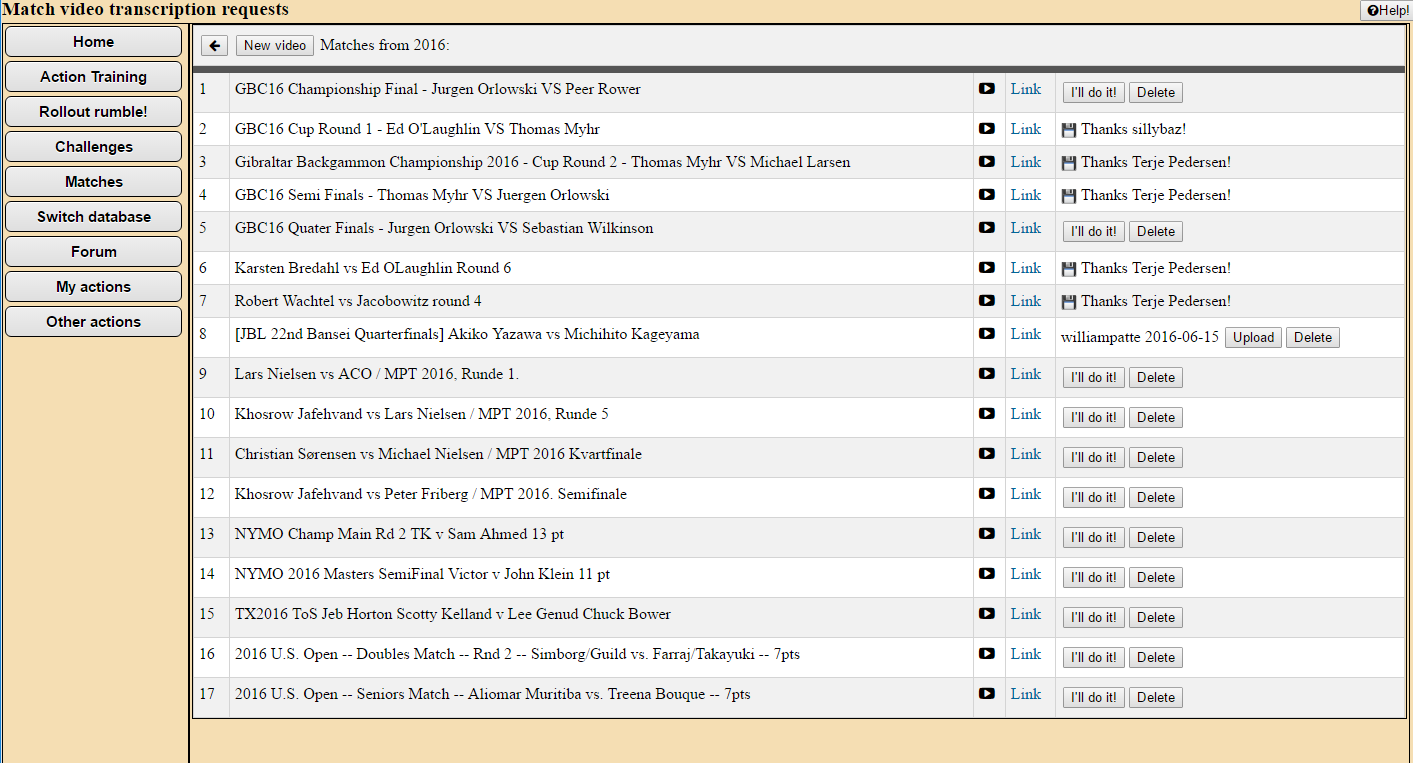Image resolution: width=1413 pixels, height=763 pixels.
Task: Open the Help button
Action: click(x=1386, y=10)
